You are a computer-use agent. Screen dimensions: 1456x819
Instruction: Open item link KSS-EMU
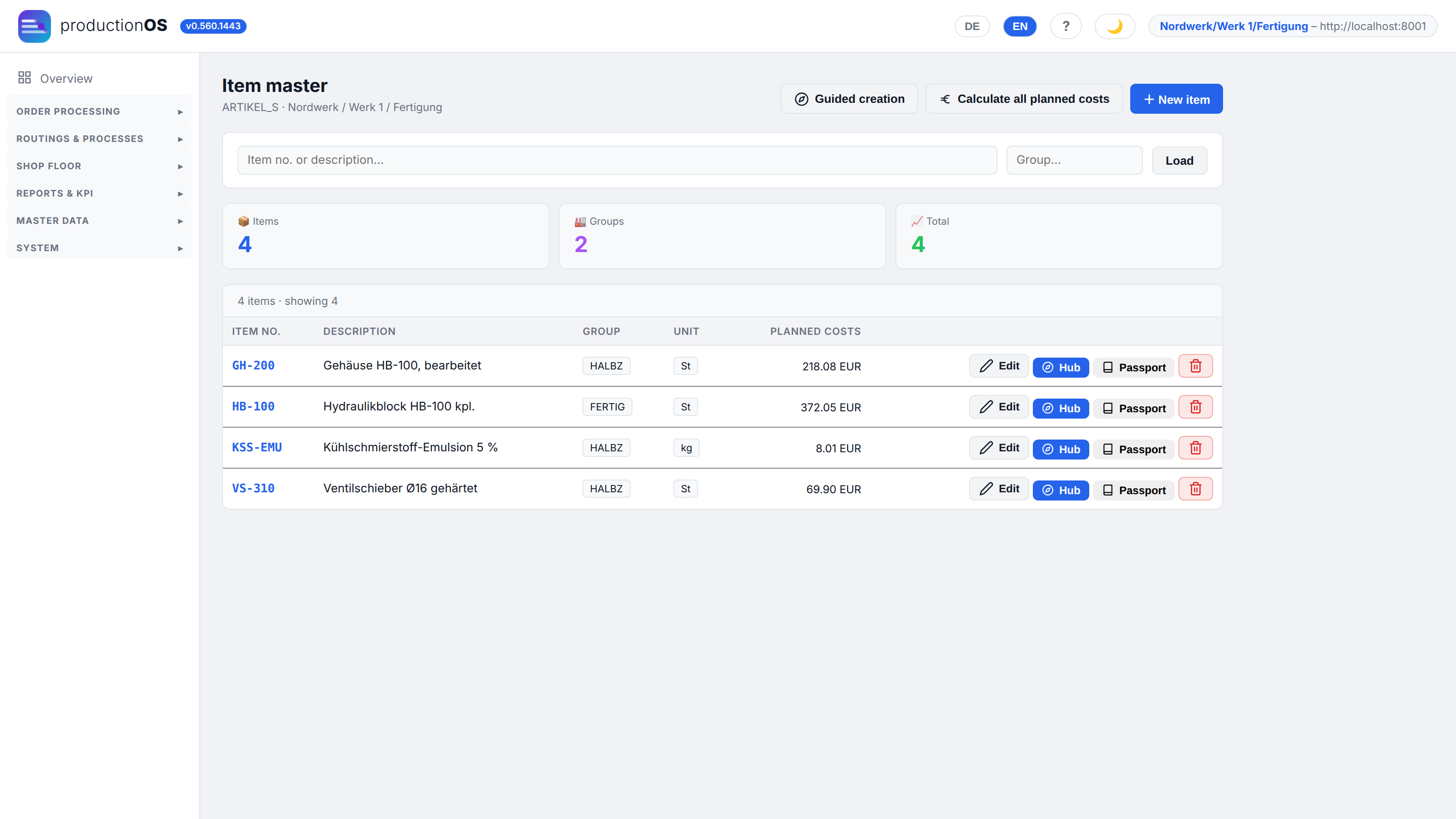pos(257,448)
